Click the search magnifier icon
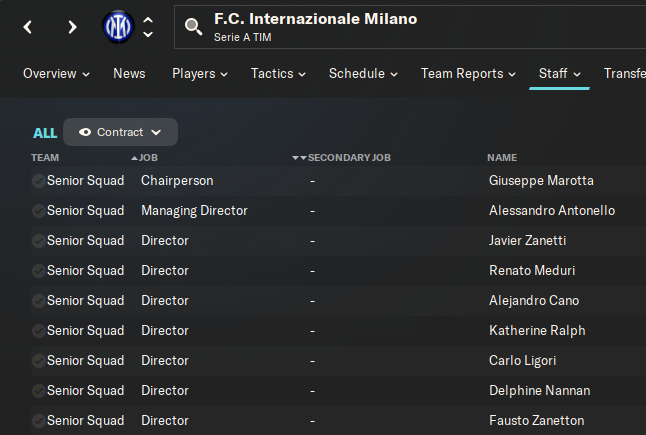 (x=194, y=27)
